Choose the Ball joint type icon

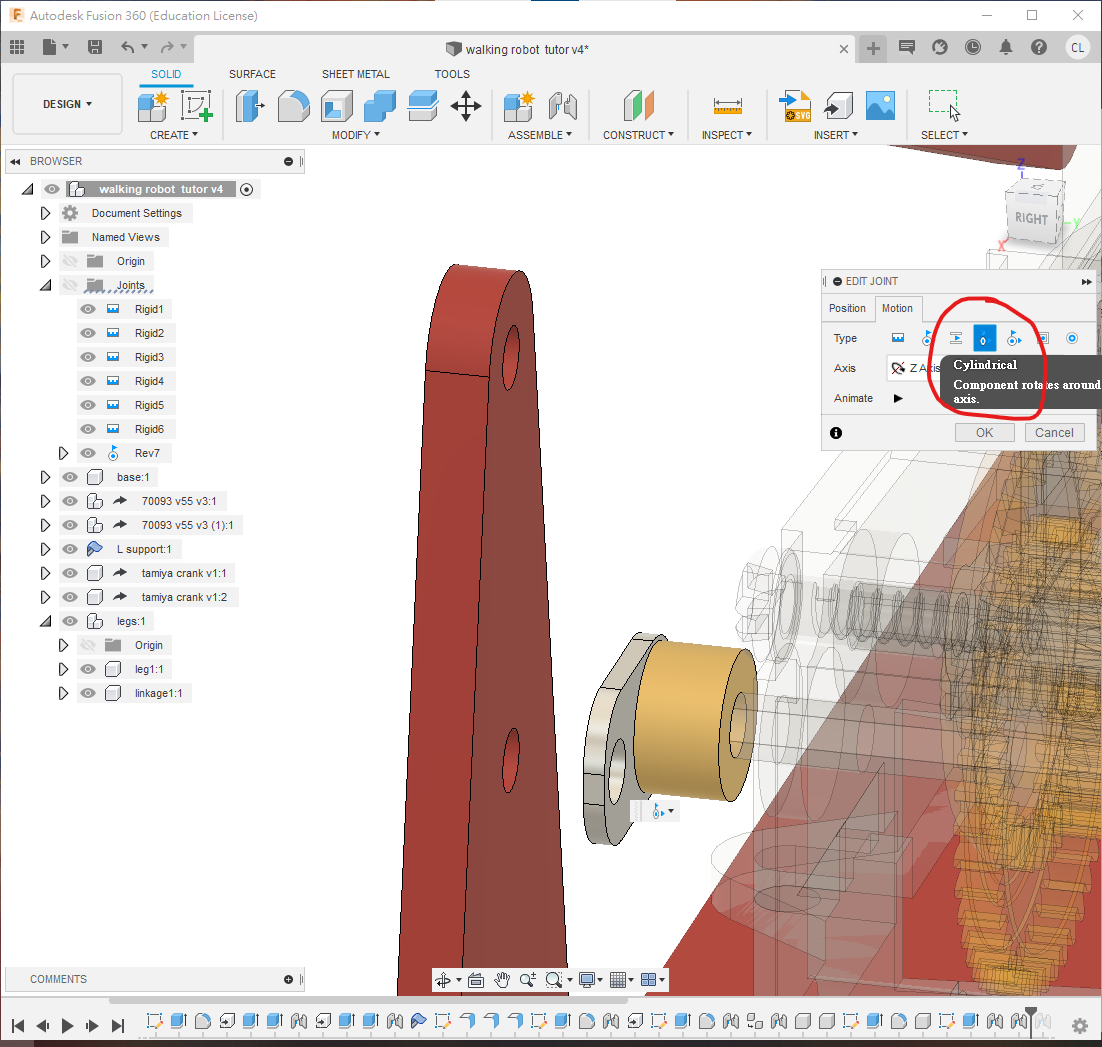click(1072, 338)
